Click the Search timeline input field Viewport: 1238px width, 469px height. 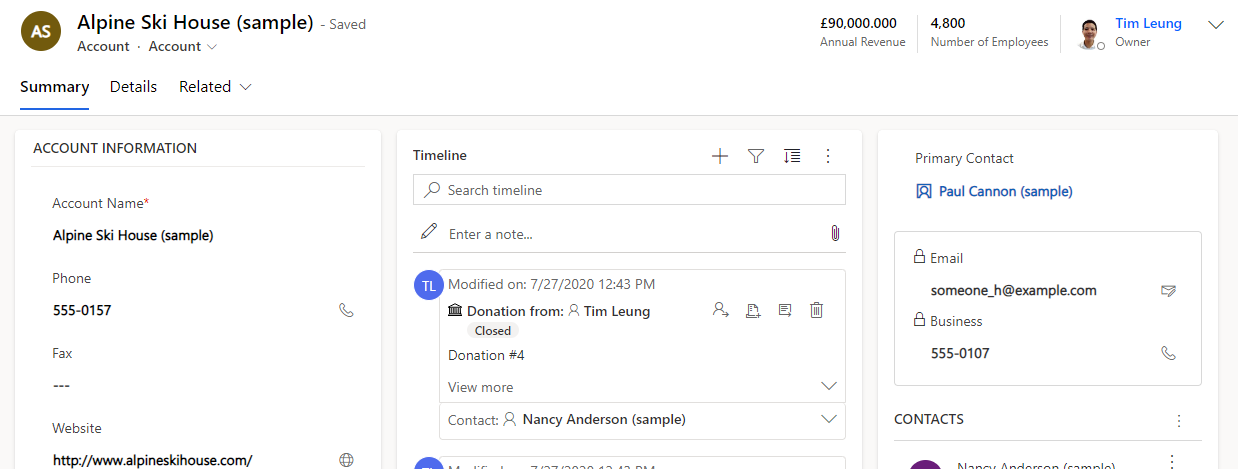[629, 190]
